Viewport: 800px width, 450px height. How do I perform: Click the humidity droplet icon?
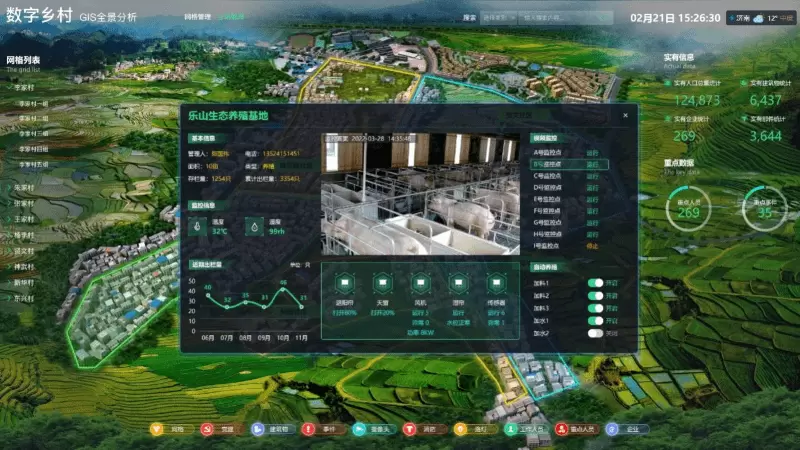coord(255,226)
